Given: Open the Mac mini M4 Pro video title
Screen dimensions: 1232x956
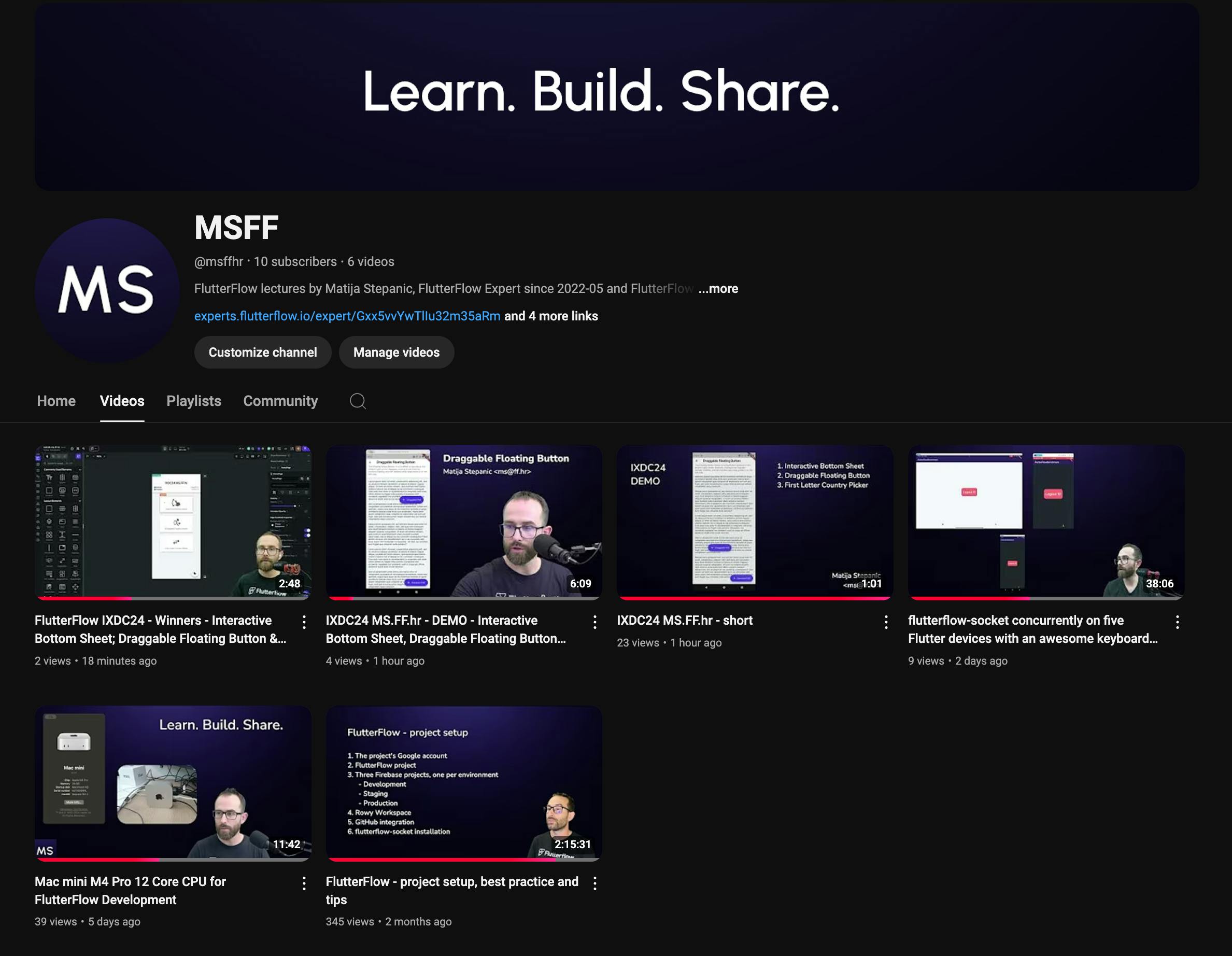Looking at the screenshot, I should 130,891.
